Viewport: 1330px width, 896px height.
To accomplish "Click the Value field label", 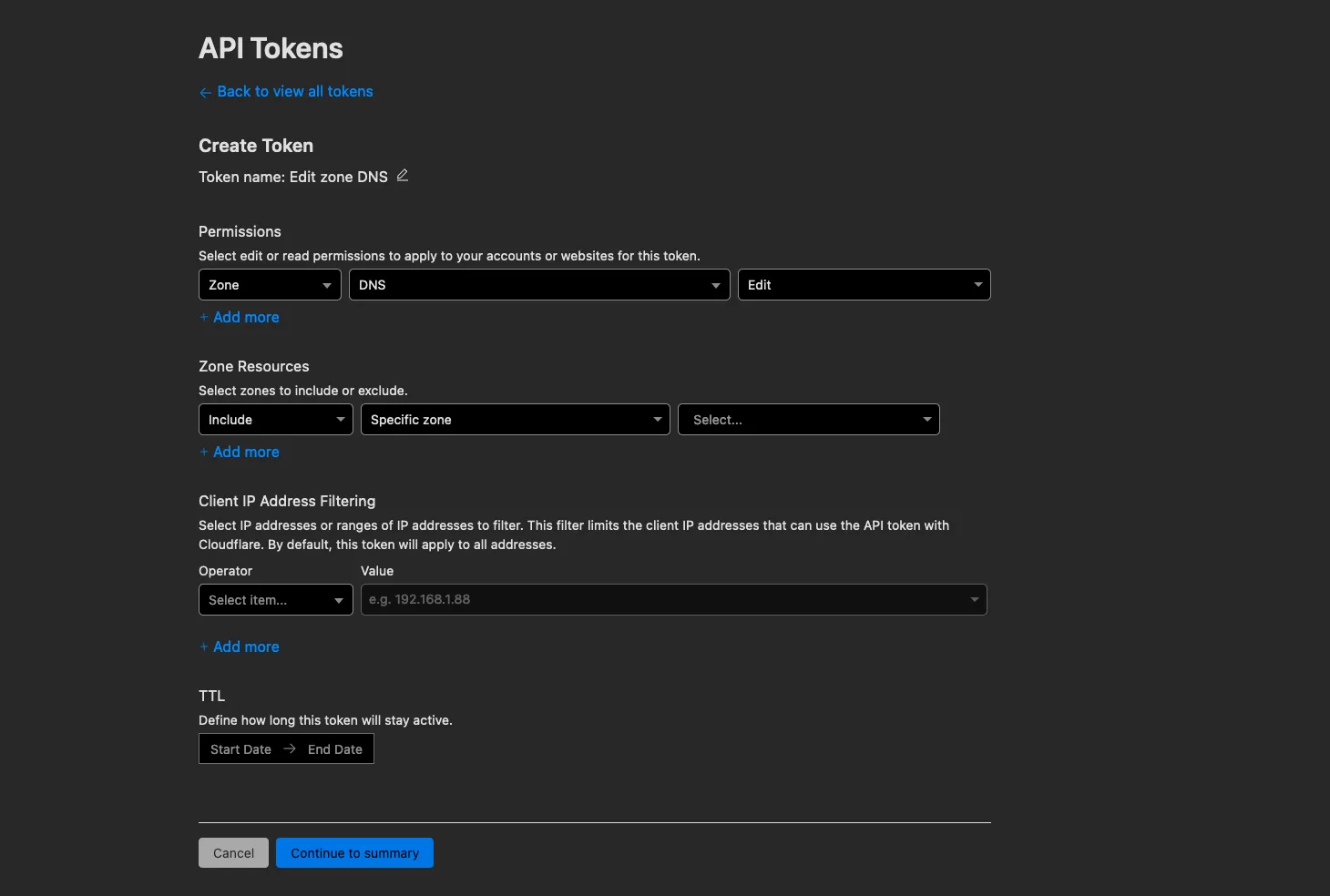I will click(x=377, y=571).
